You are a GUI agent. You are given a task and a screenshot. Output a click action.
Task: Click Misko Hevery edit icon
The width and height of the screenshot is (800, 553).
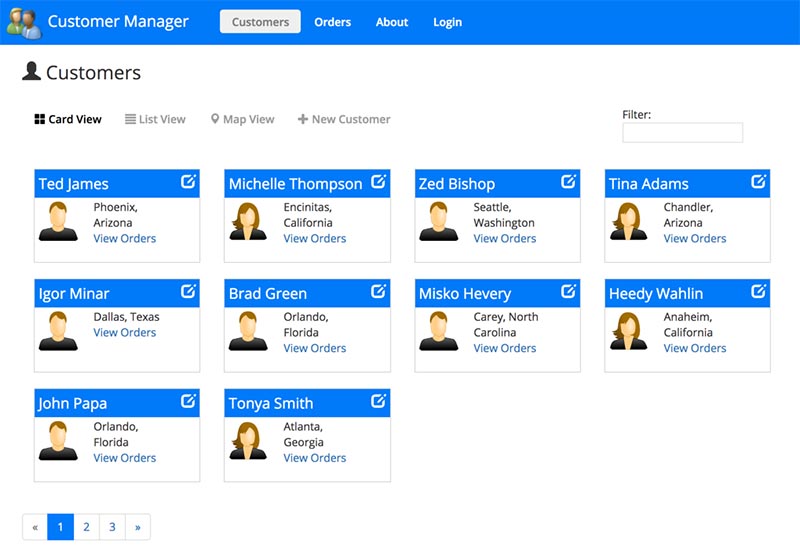[x=568, y=291]
